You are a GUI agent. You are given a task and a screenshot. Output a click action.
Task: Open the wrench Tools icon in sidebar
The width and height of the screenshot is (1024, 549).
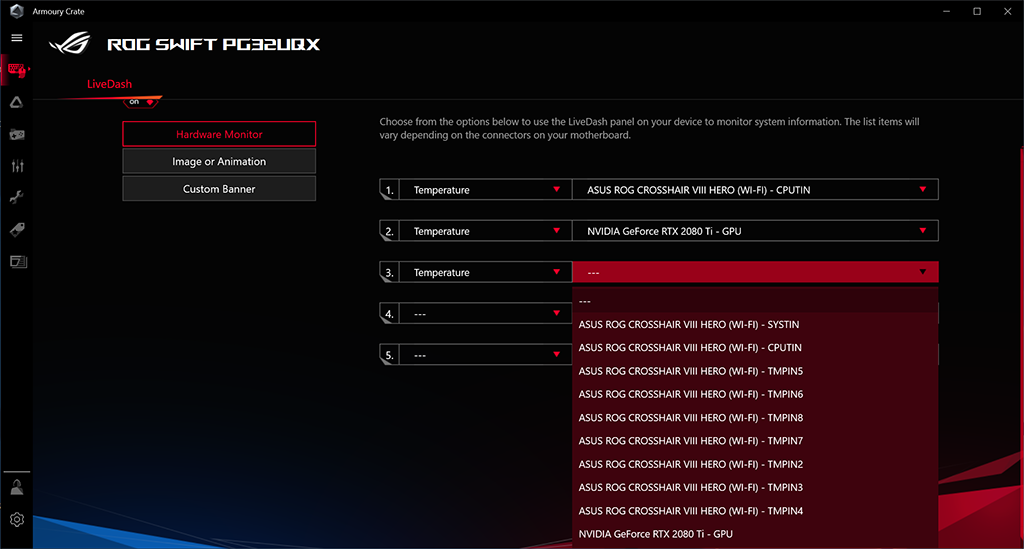pyautogui.click(x=17, y=198)
